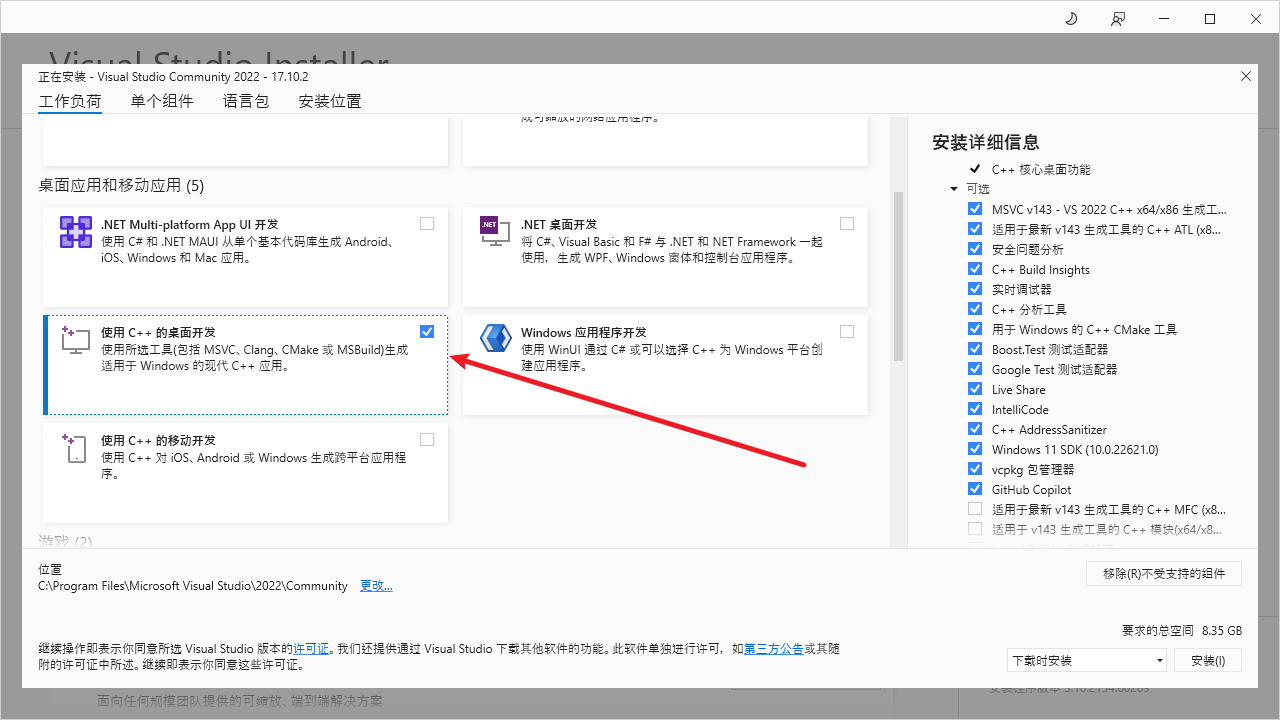The height and width of the screenshot is (720, 1280).
Task: Click the feedback icon in title bar
Action: (x=1118, y=19)
